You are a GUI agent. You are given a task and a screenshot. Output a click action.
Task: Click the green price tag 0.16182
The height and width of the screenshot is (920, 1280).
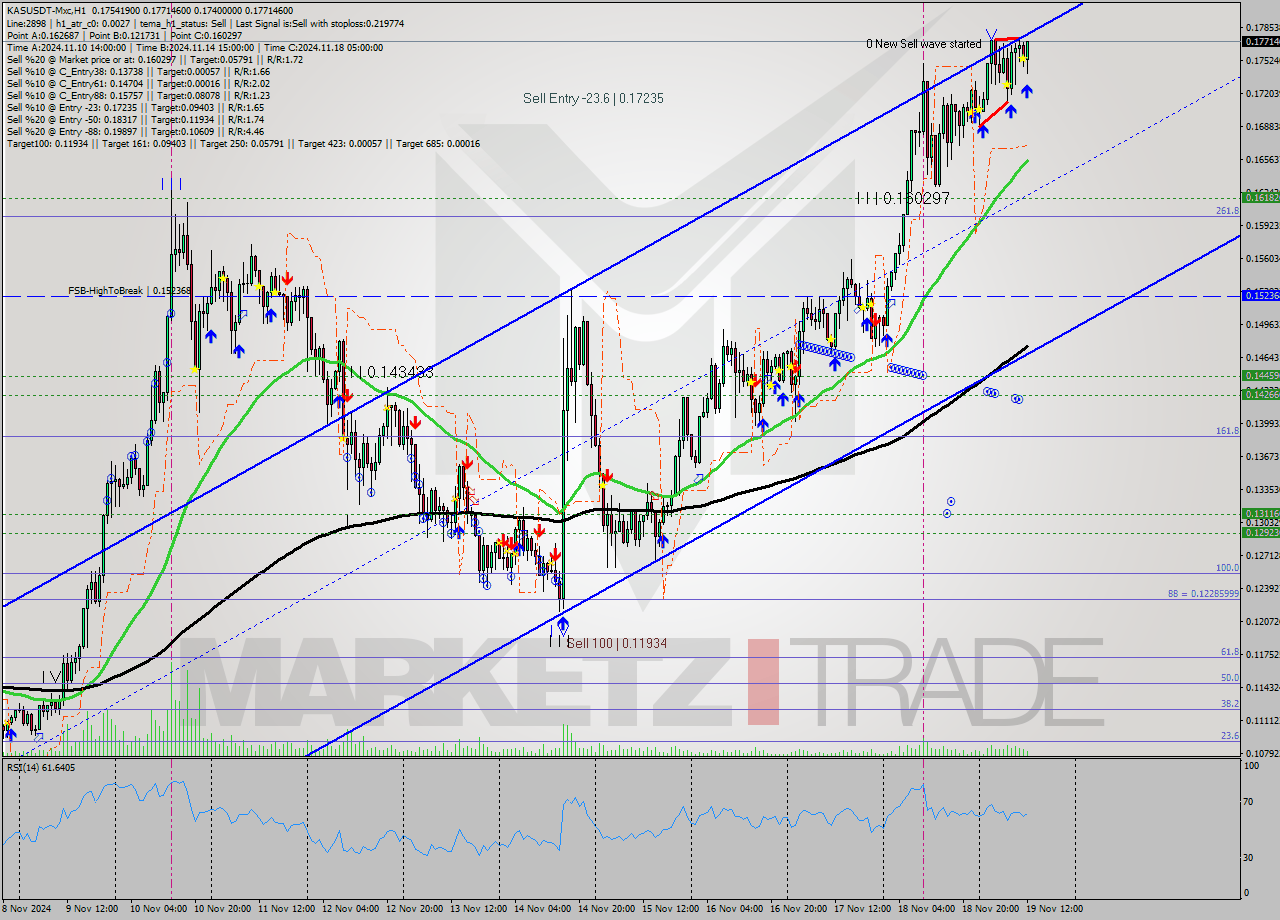[x=1260, y=197]
